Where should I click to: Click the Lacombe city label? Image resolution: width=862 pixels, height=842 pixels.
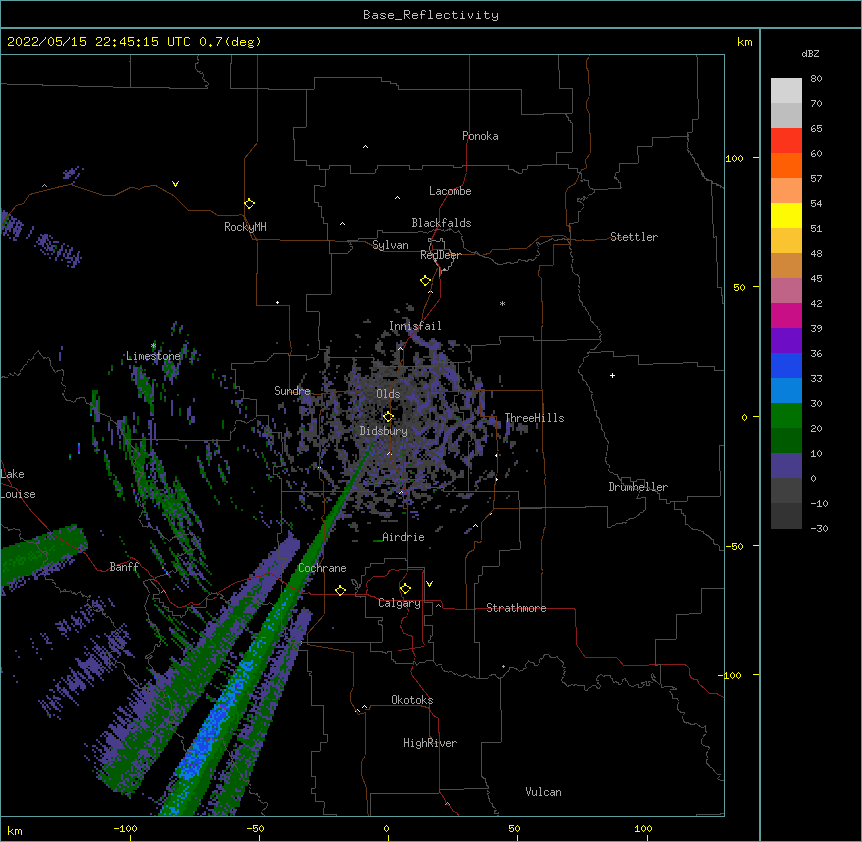[x=450, y=191]
